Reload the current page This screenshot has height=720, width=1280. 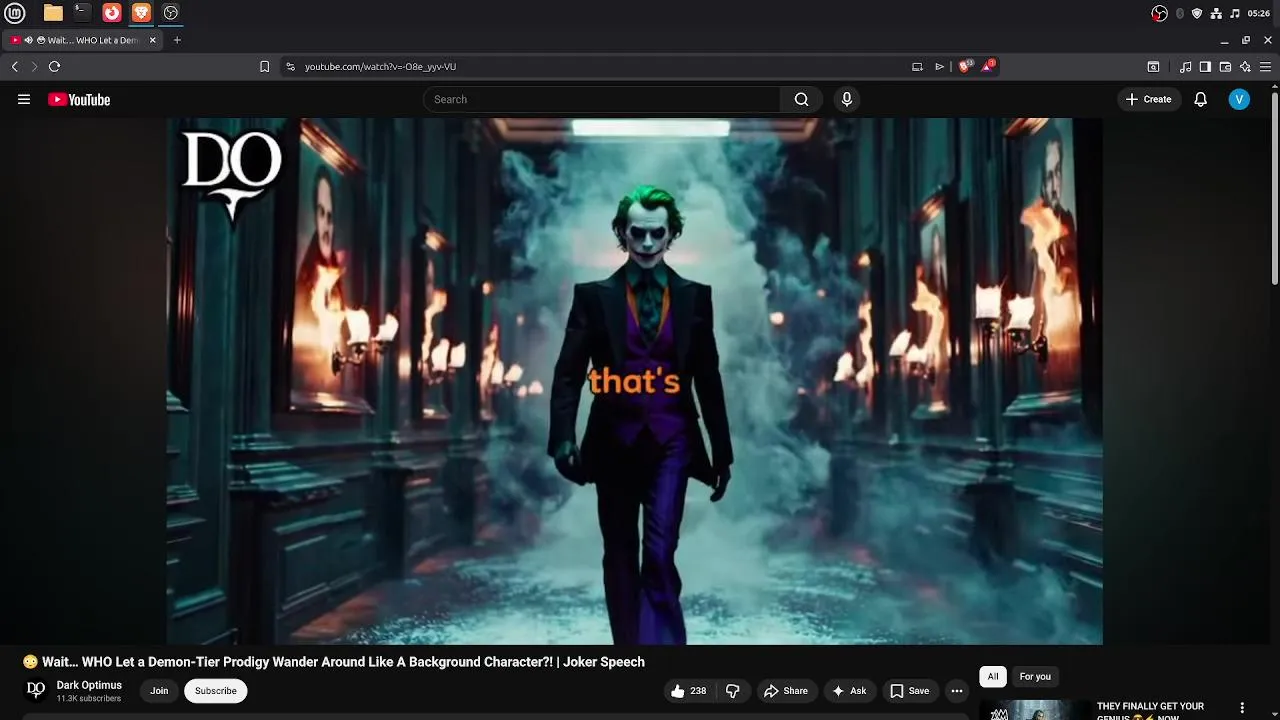[x=54, y=66]
